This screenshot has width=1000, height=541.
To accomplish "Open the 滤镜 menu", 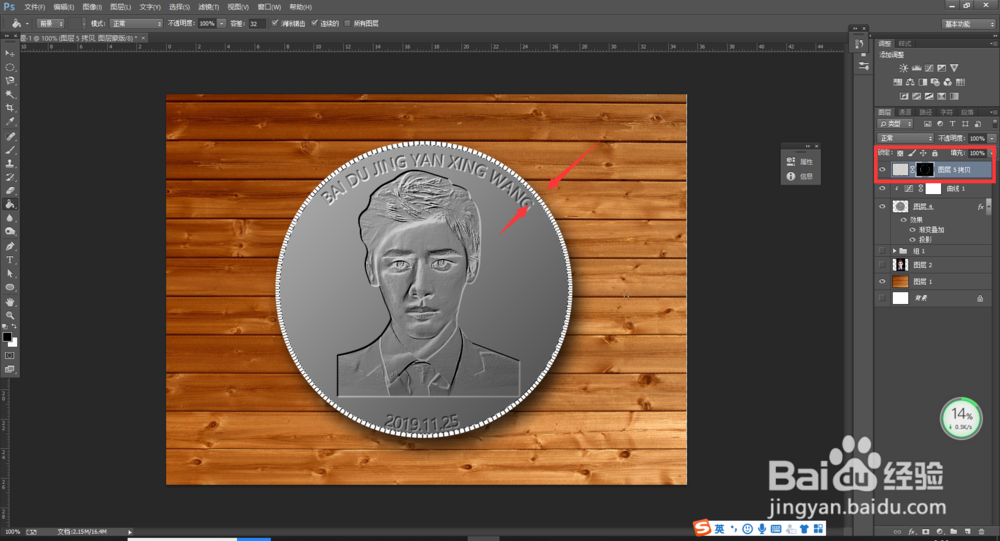I will (x=208, y=7).
